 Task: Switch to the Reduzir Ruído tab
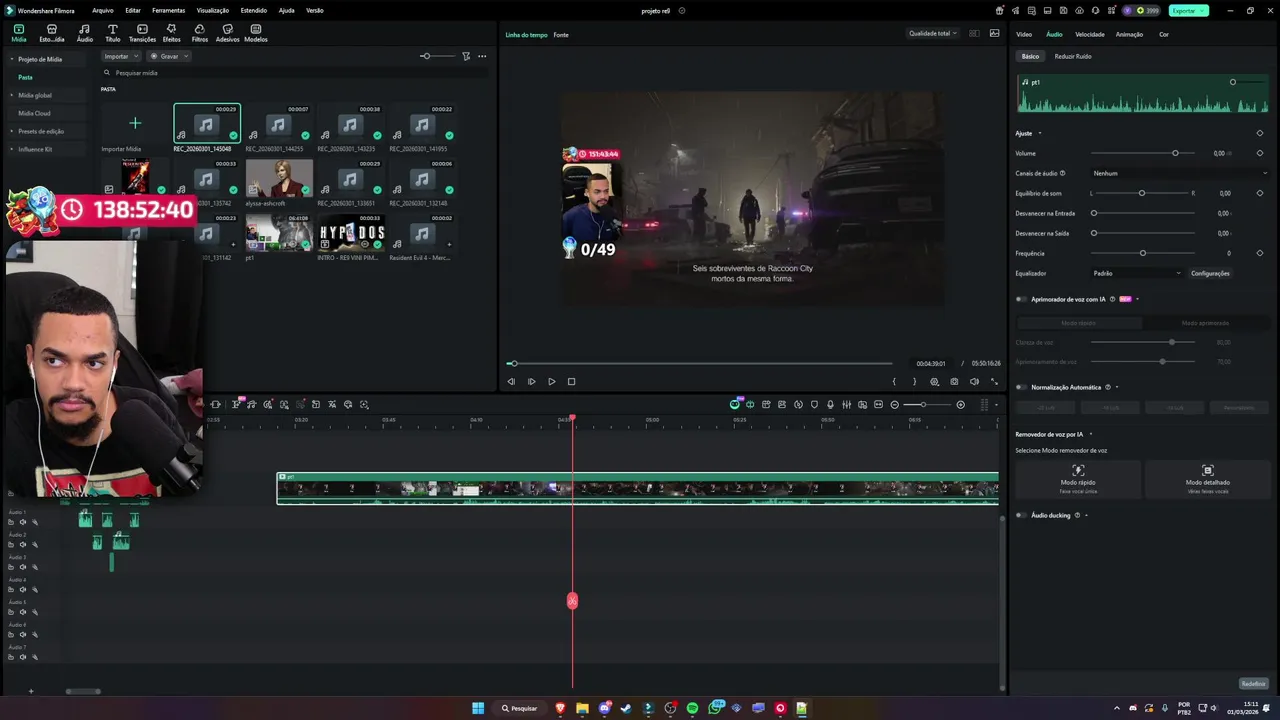pyautogui.click(x=1073, y=56)
